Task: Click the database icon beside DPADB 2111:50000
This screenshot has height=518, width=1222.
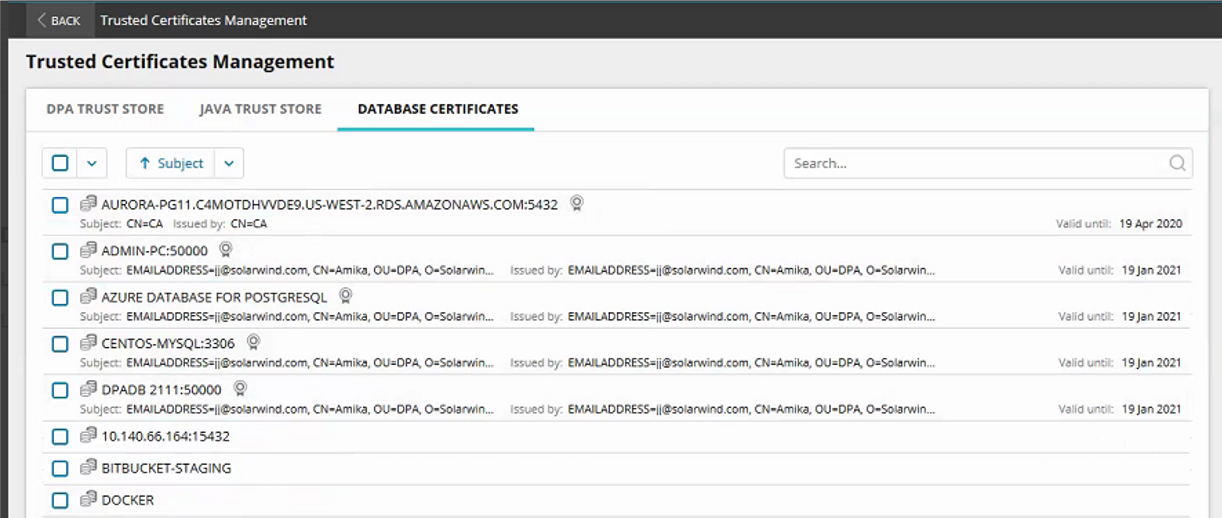Action: coord(88,389)
